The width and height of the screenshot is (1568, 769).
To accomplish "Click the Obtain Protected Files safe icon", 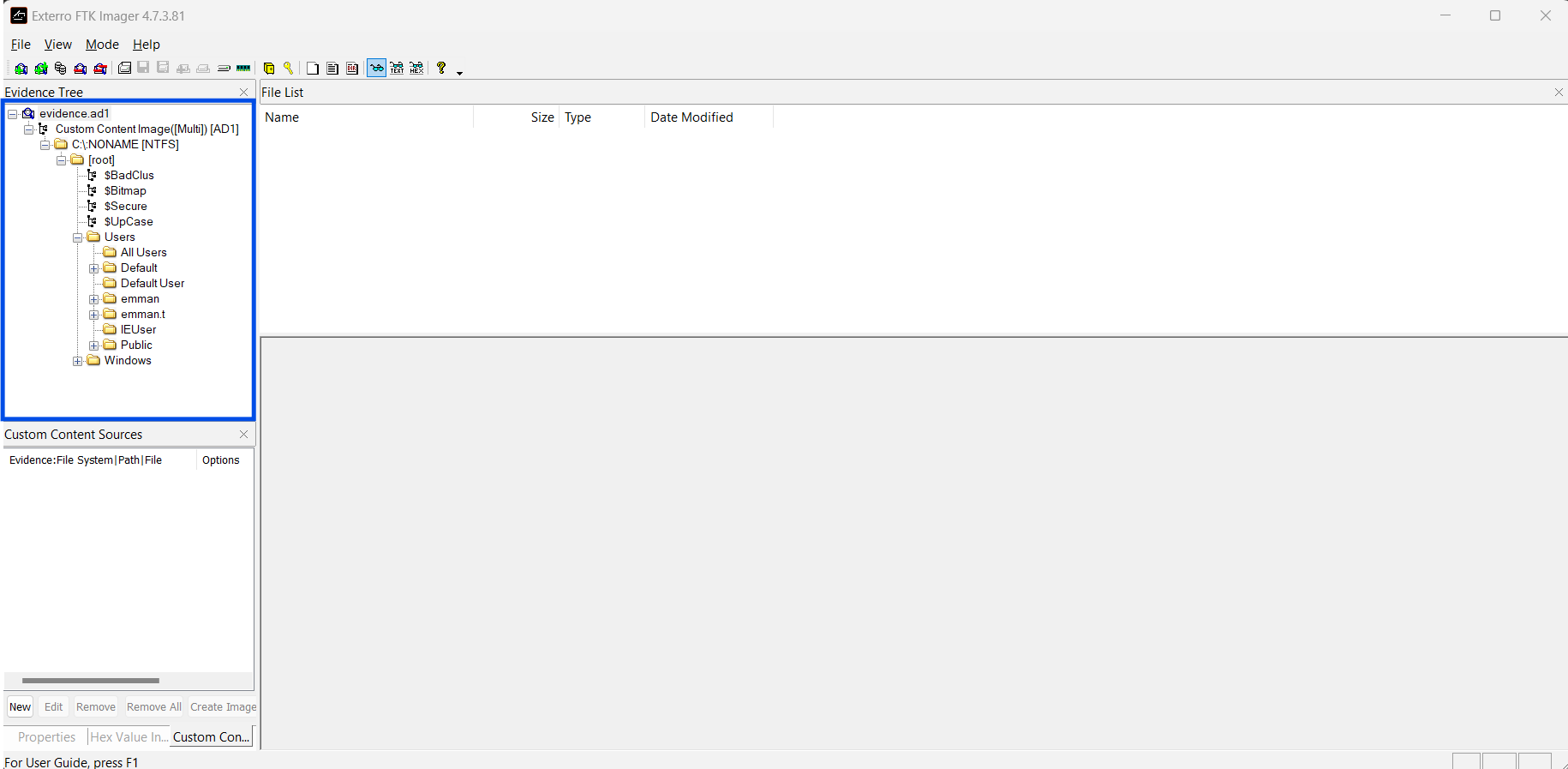I will click(269, 69).
